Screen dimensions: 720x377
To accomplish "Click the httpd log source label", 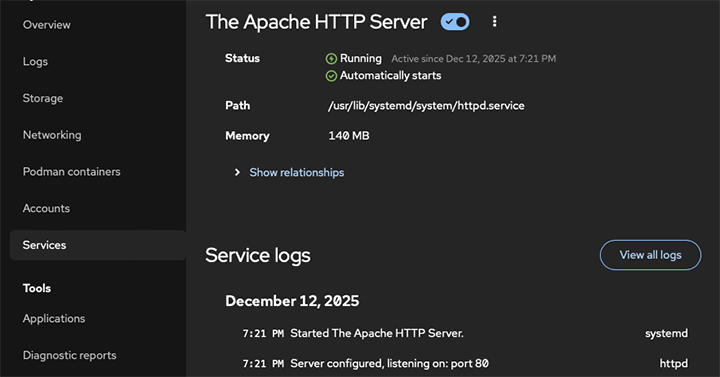I will pos(674,364).
